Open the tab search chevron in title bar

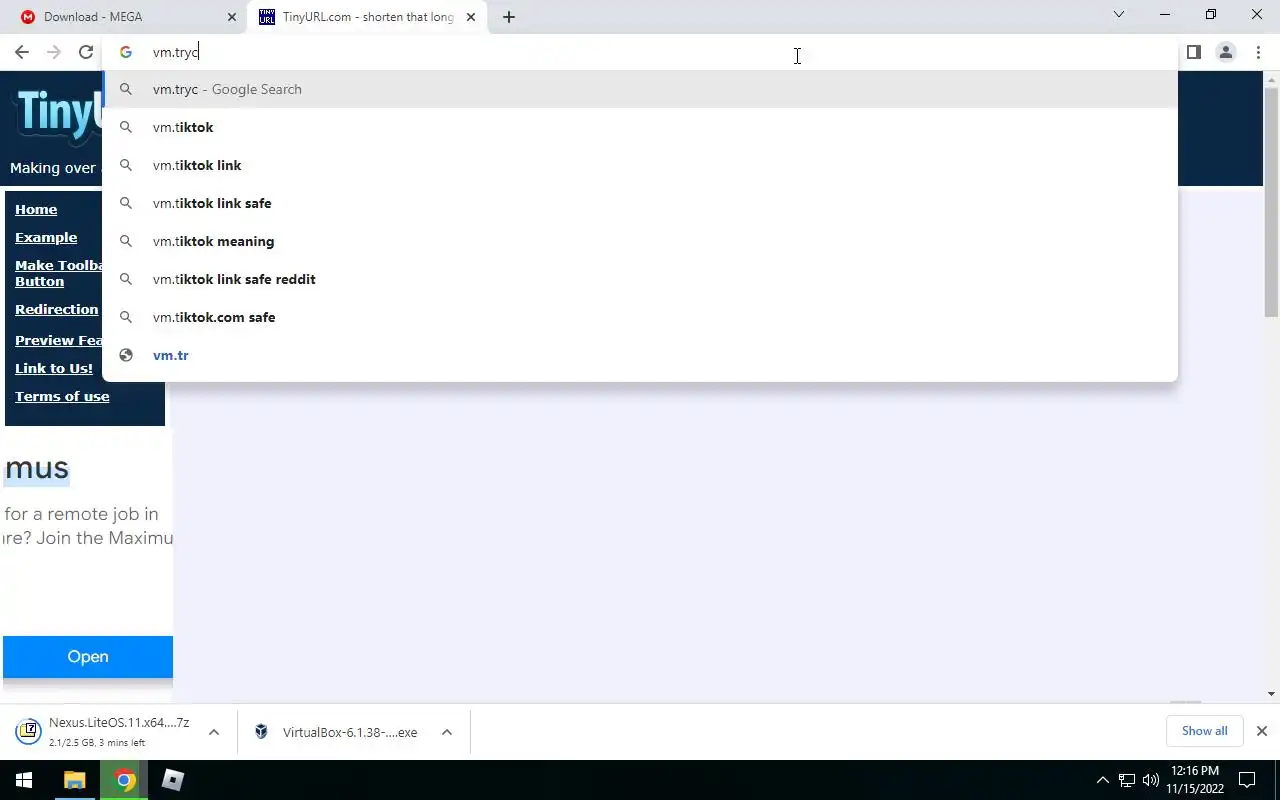(1119, 14)
